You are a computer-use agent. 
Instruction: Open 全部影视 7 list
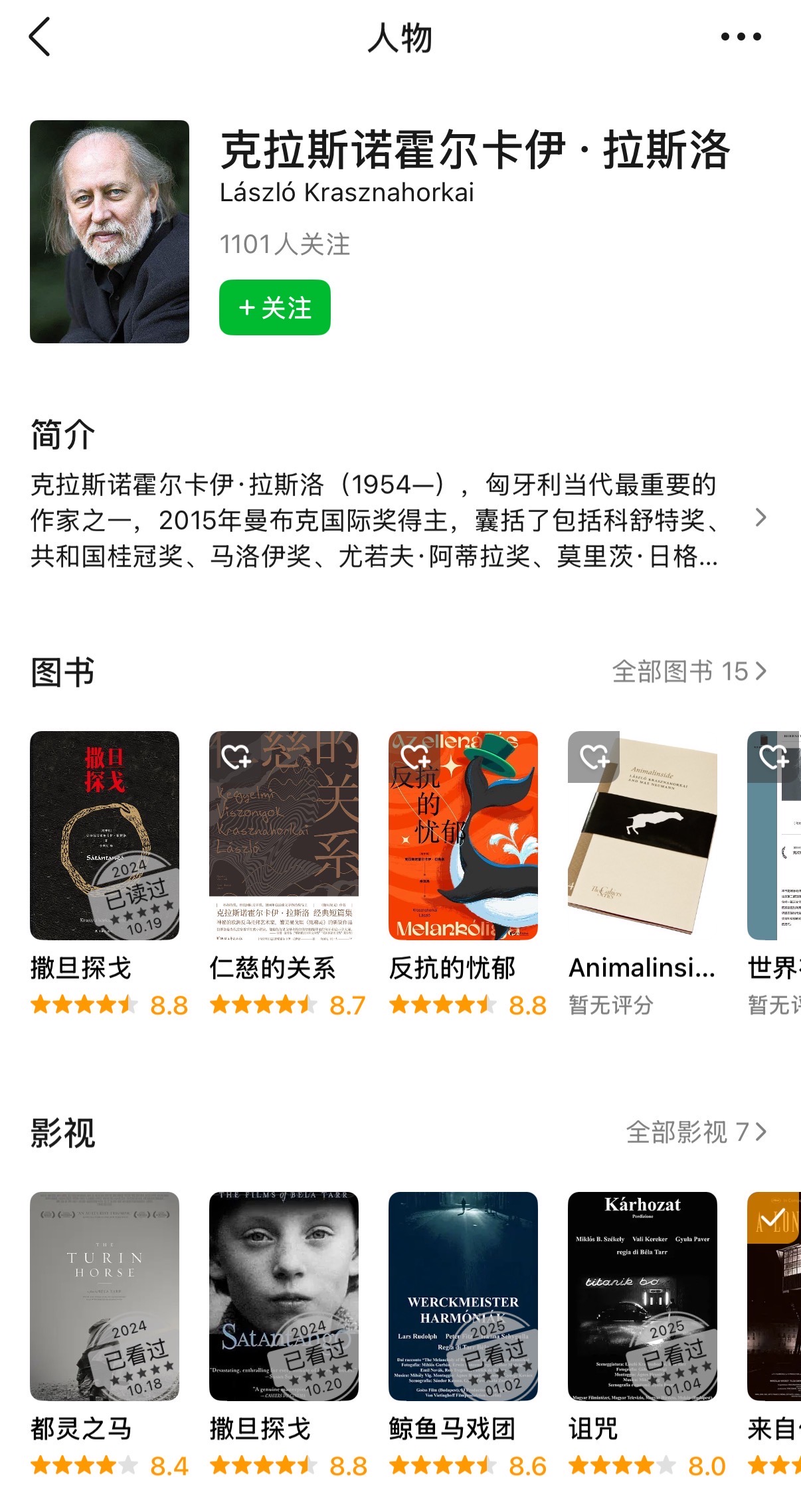click(697, 1132)
